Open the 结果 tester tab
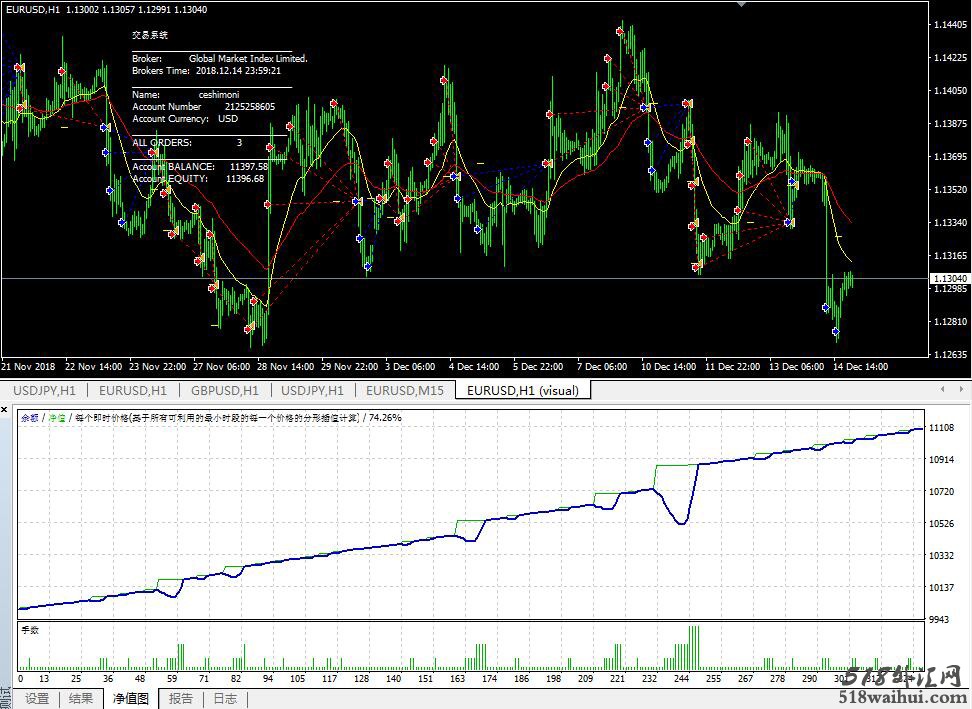 click(x=81, y=699)
